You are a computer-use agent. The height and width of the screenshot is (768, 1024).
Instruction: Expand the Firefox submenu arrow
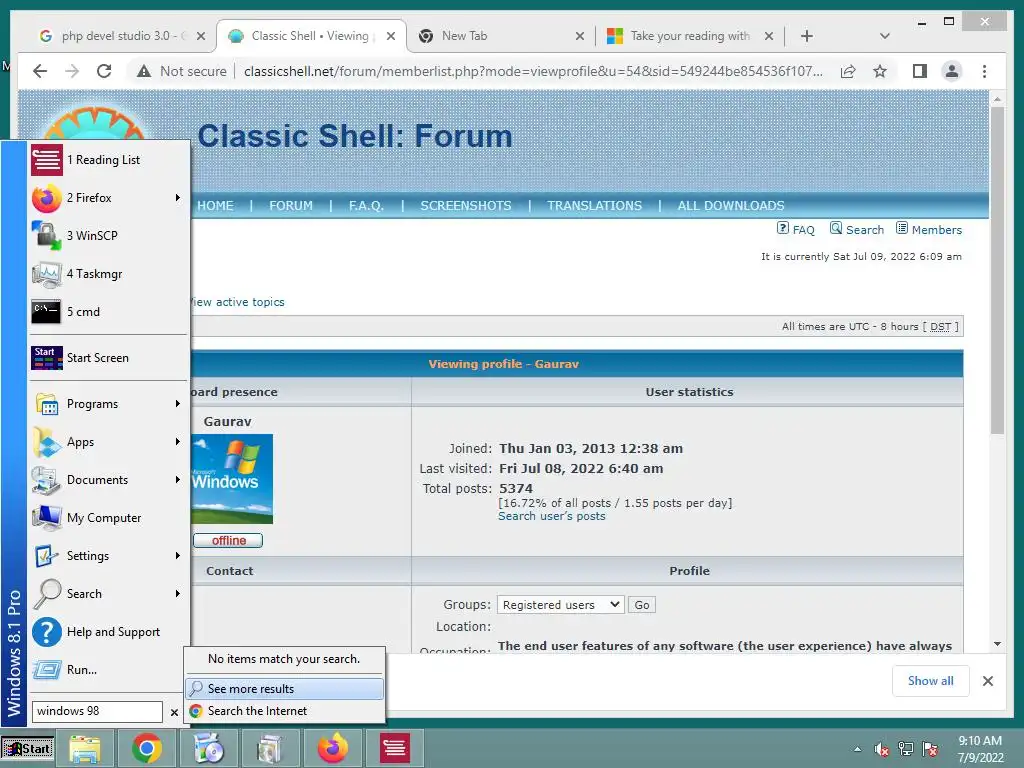tap(177, 198)
